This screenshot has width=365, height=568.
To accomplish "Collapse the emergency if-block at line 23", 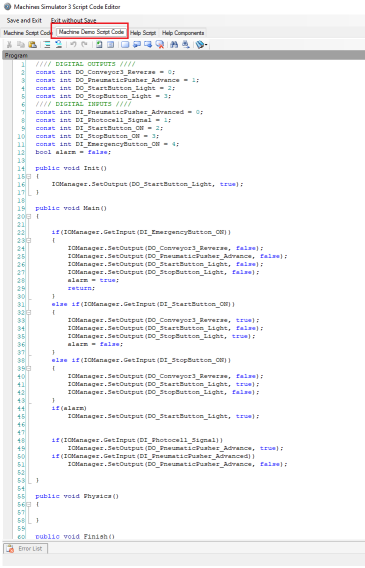I will pyautogui.click(x=29, y=240).
